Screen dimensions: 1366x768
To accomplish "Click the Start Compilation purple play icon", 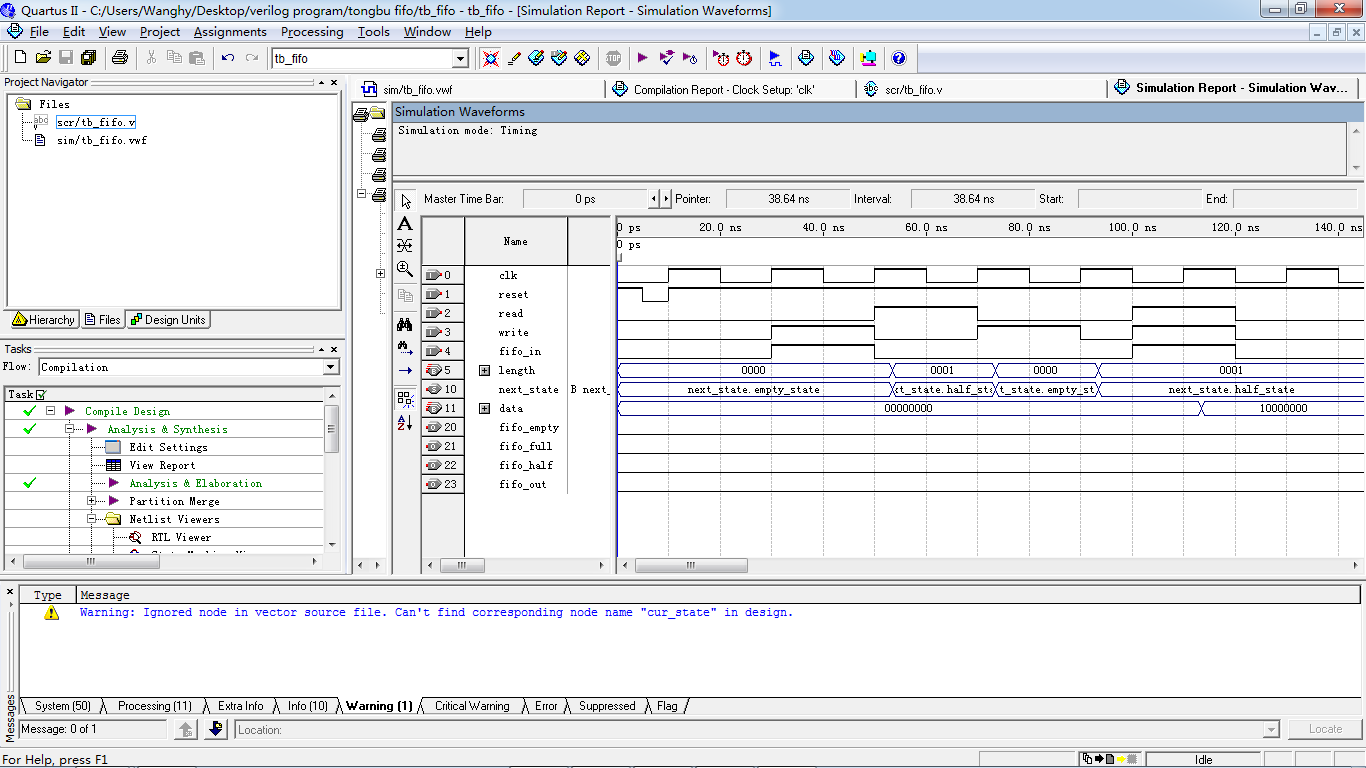I will click(x=642, y=58).
